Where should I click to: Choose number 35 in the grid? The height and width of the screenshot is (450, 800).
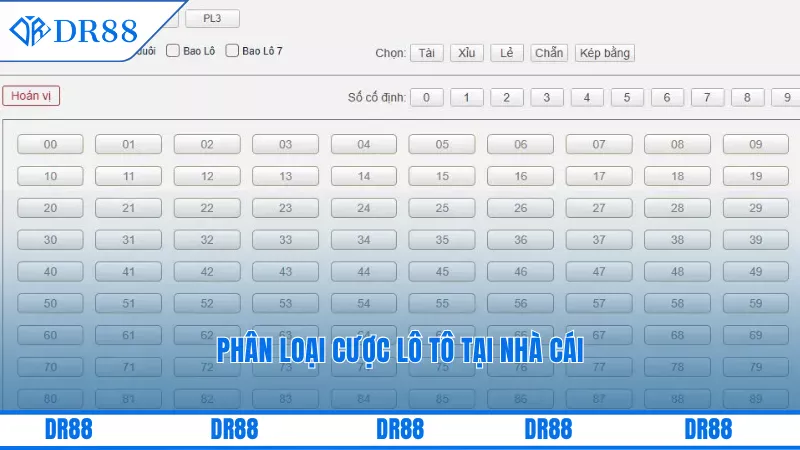[x=442, y=240]
